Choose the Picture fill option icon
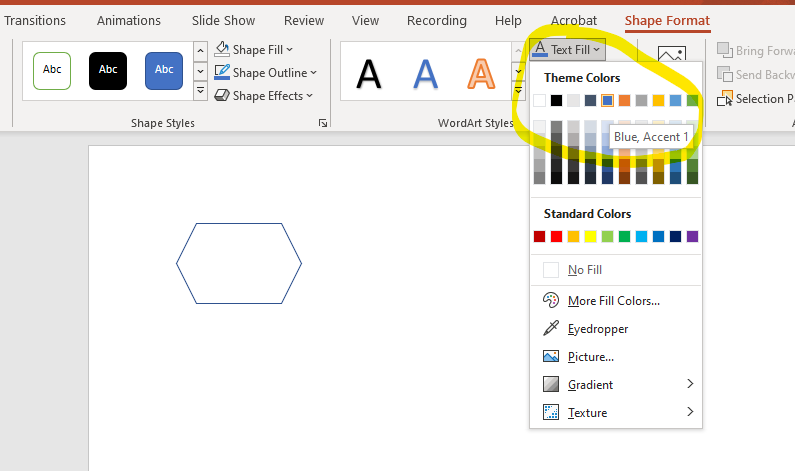795x471 pixels. tap(550, 356)
